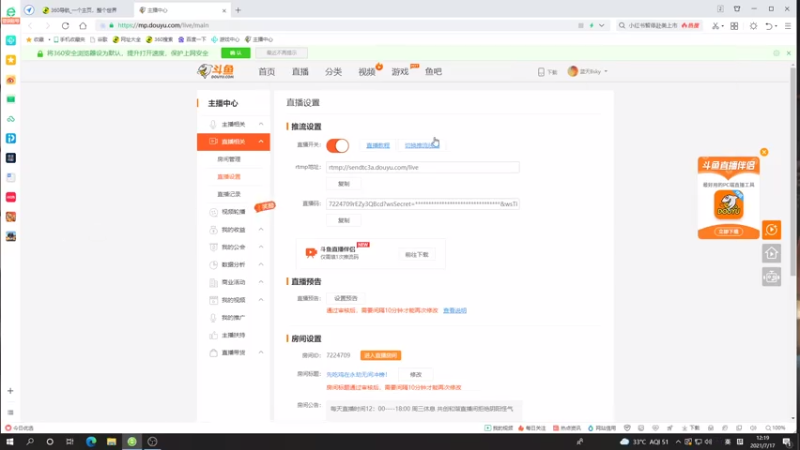Expand the 我的收益 sidebar chevron
This screenshot has width=800, height=450.
click(x=261, y=230)
